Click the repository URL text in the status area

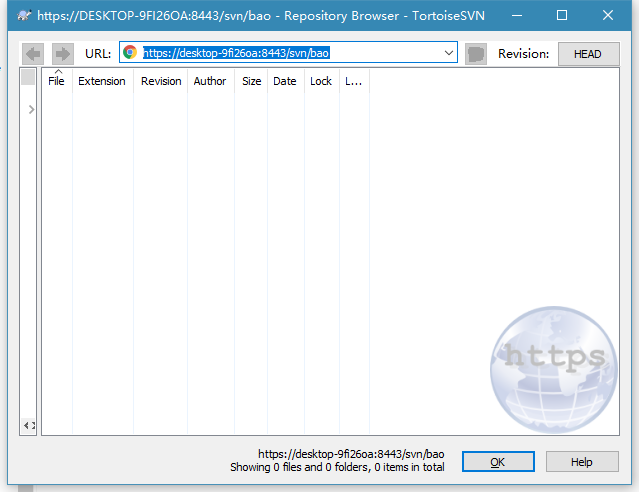351,454
